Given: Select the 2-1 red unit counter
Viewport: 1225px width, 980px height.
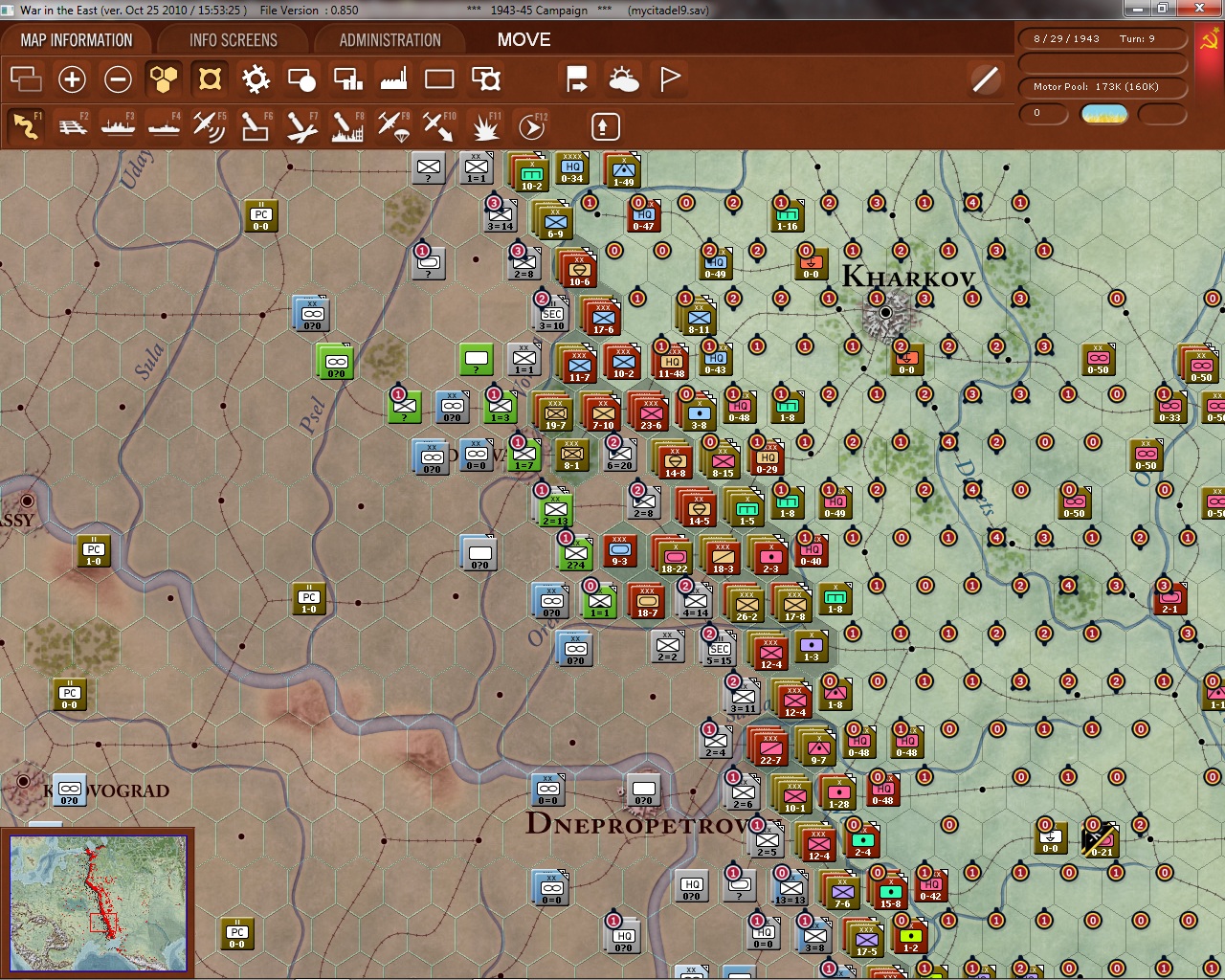Looking at the screenshot, I should click(x=1169, y=598).
